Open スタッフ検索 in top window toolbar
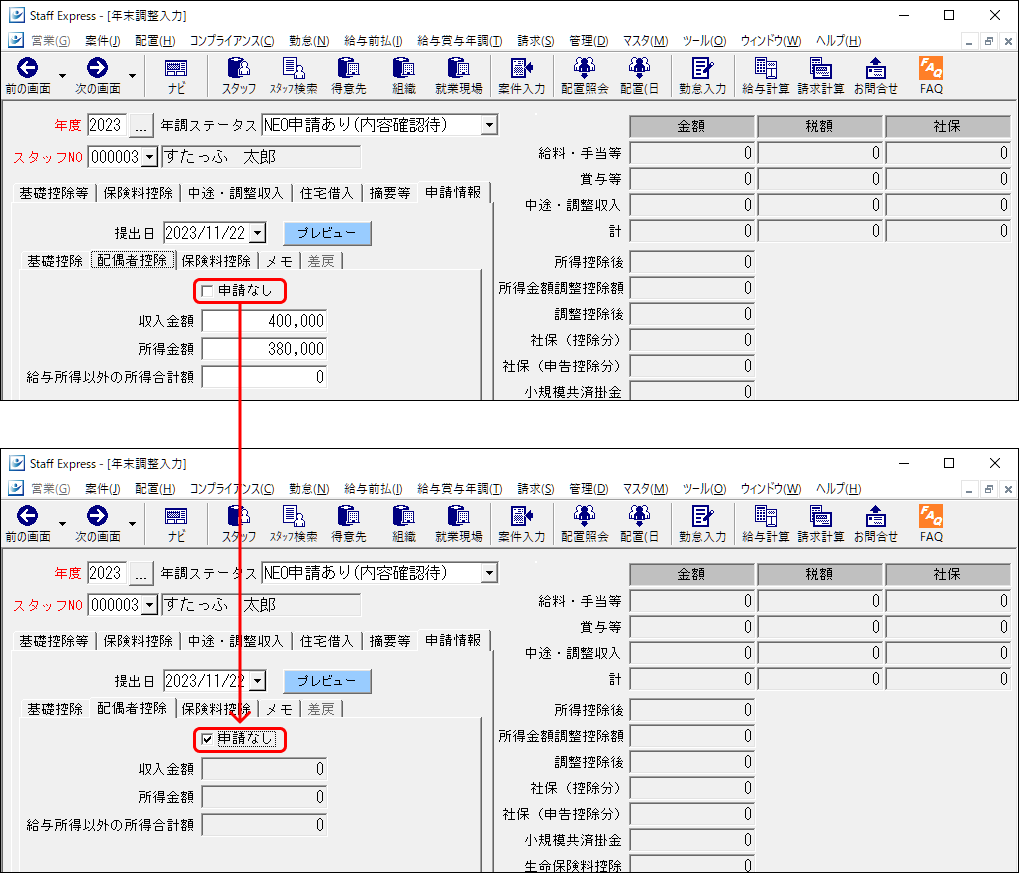1019x873 pixels. click(x=293, y=76)
